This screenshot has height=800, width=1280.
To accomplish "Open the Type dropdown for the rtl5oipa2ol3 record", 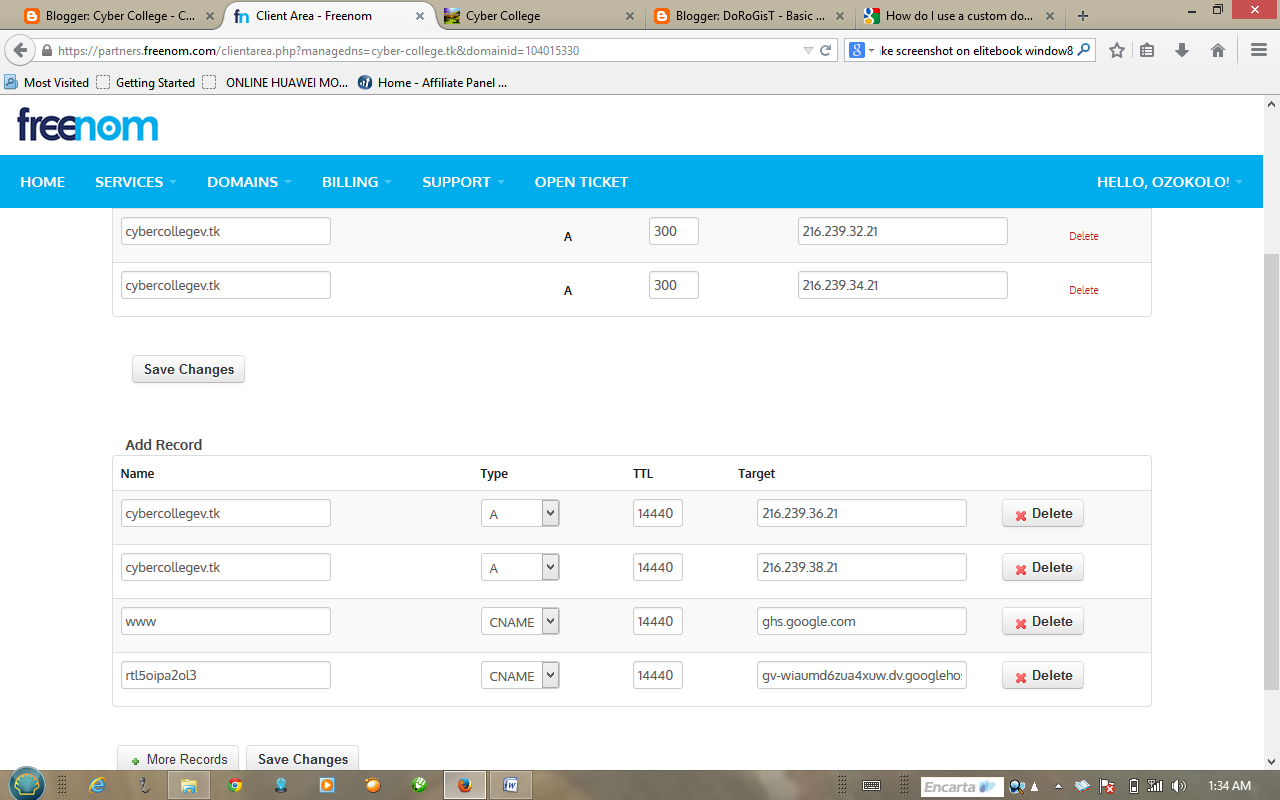I will pos(520,675).
